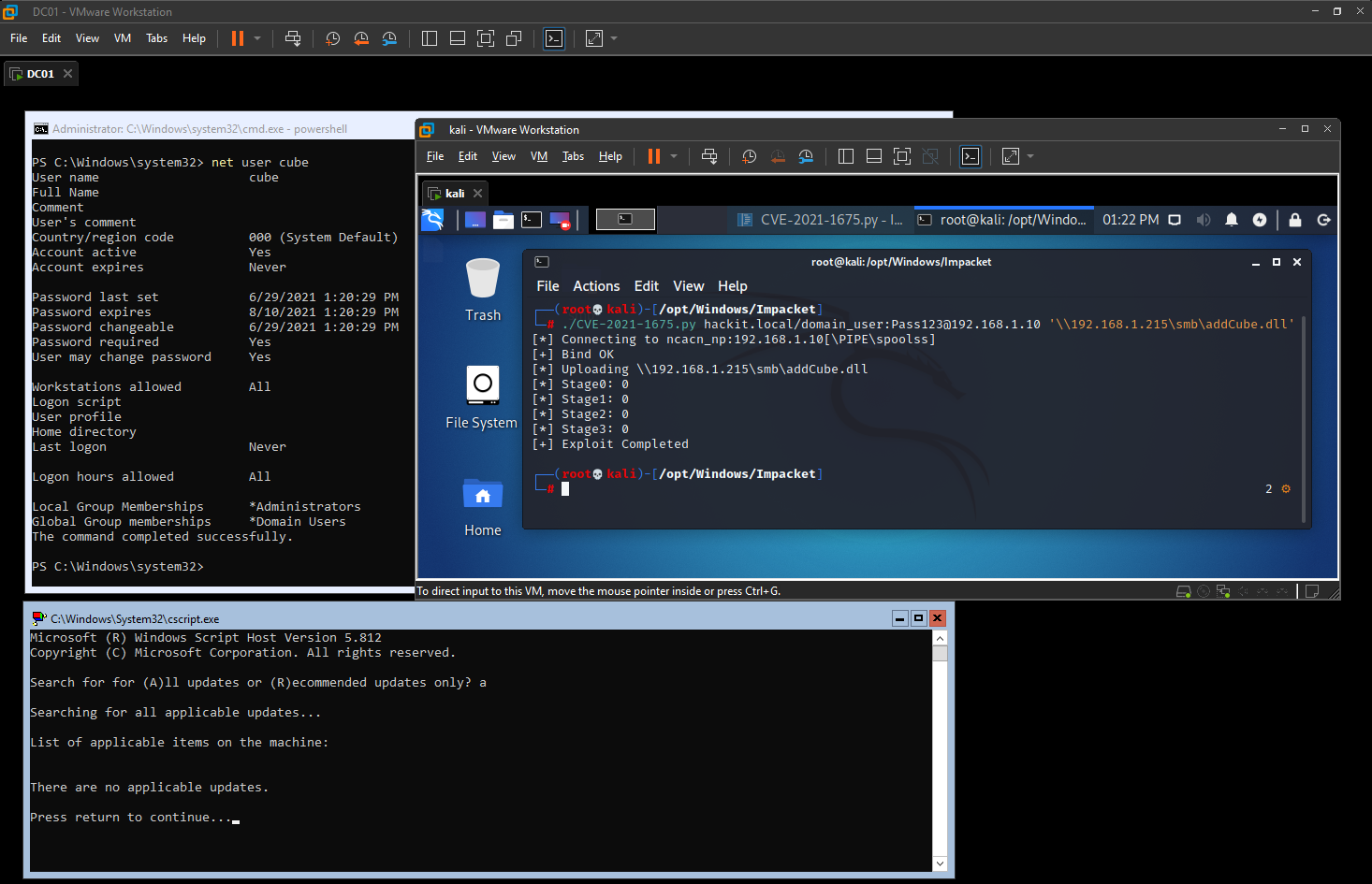Pause the kali virtual machine
The height and width of the screenshot is (884, 1372).
(654, 156)
